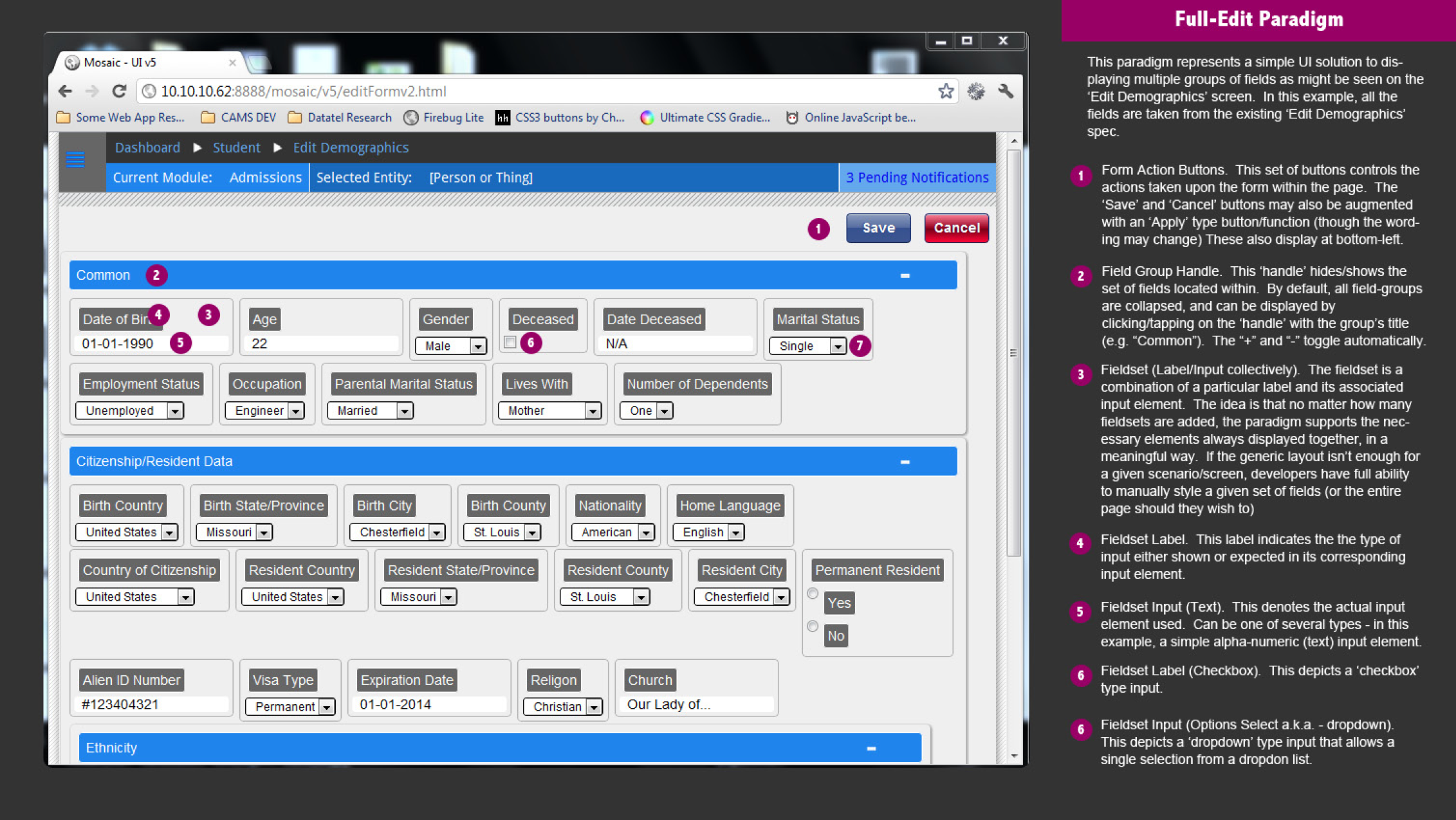
Task: Close the Mosaic - UI v5 tab
Action: pos(232,62)
